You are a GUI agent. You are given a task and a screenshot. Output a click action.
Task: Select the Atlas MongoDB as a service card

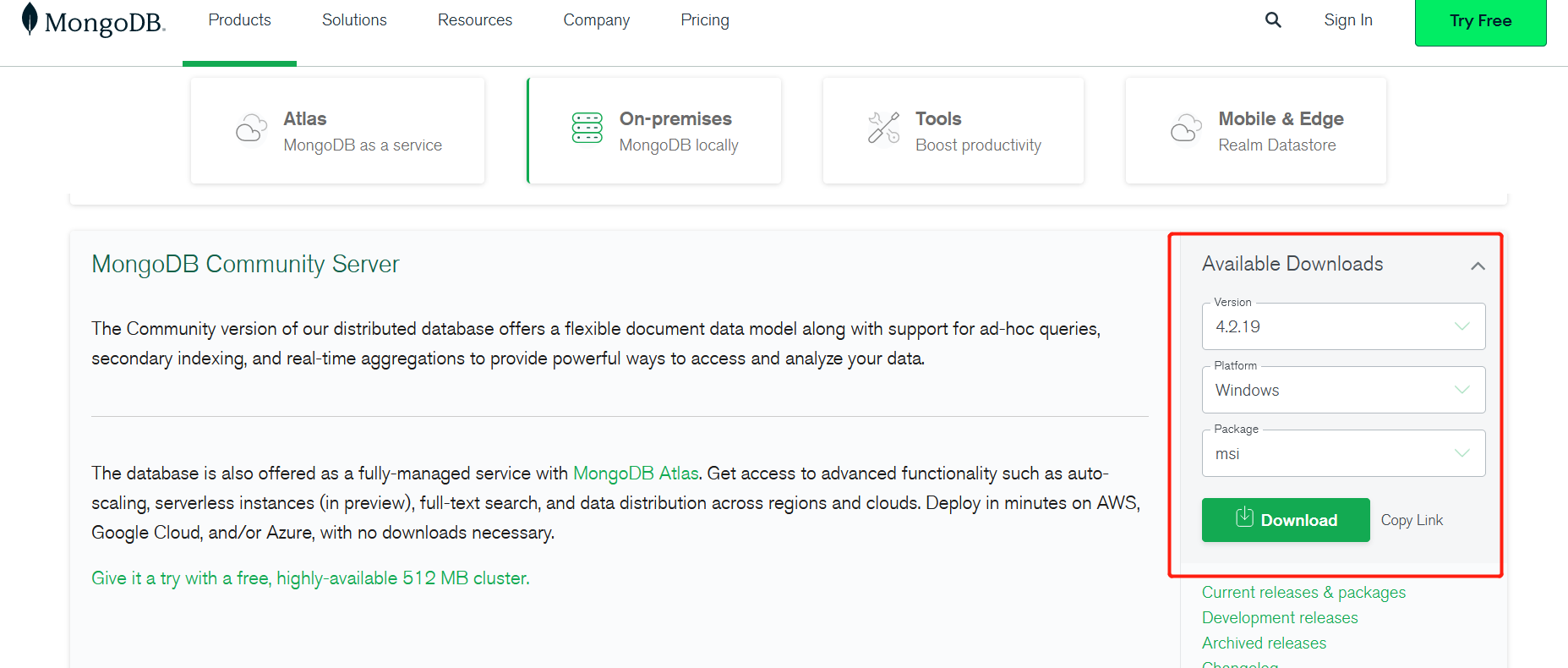pos(337,130)
